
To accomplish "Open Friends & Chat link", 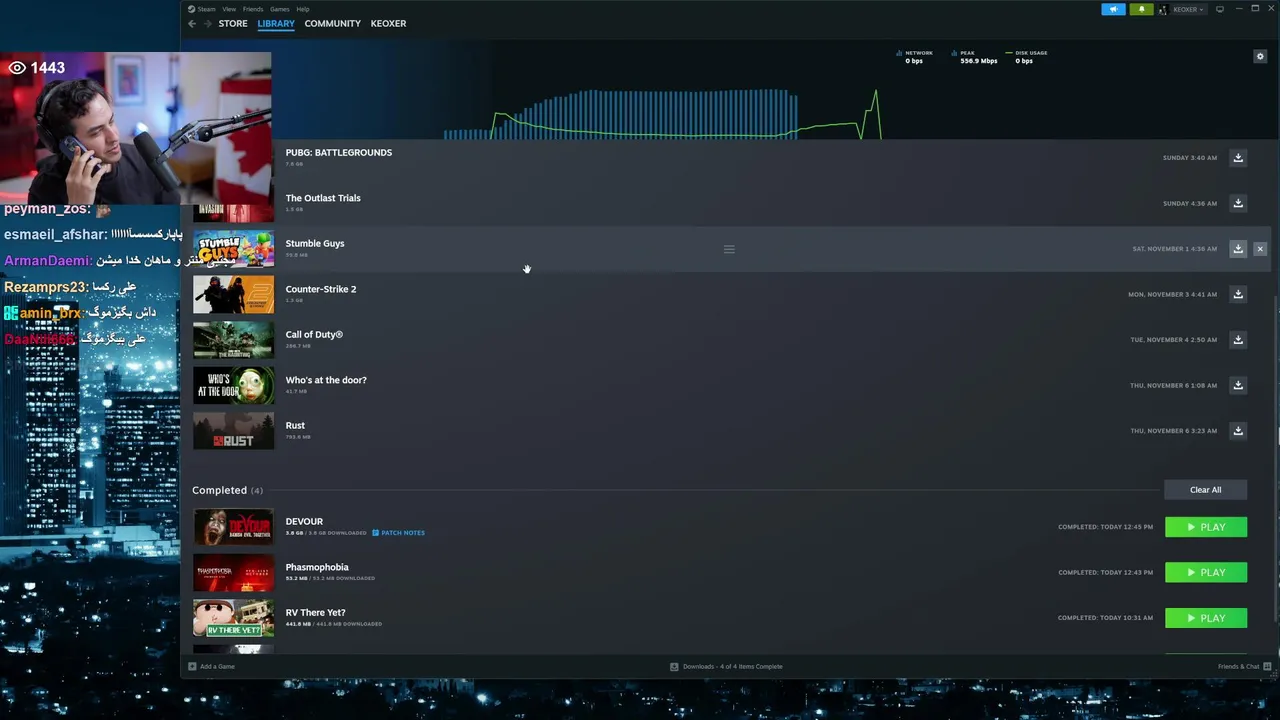I will point(1239,666).
